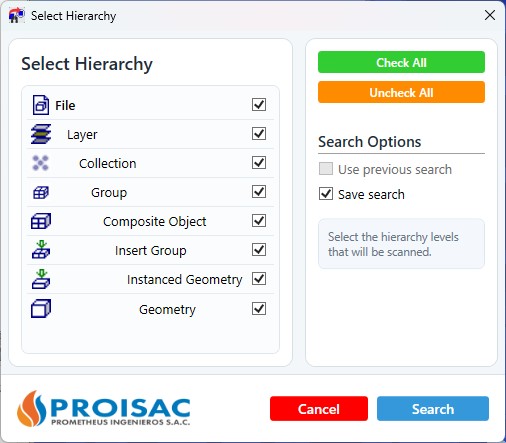Screen dimensions: 506x443
Task: Toggle the Composite Object checkbox
Action: (259, 221)
